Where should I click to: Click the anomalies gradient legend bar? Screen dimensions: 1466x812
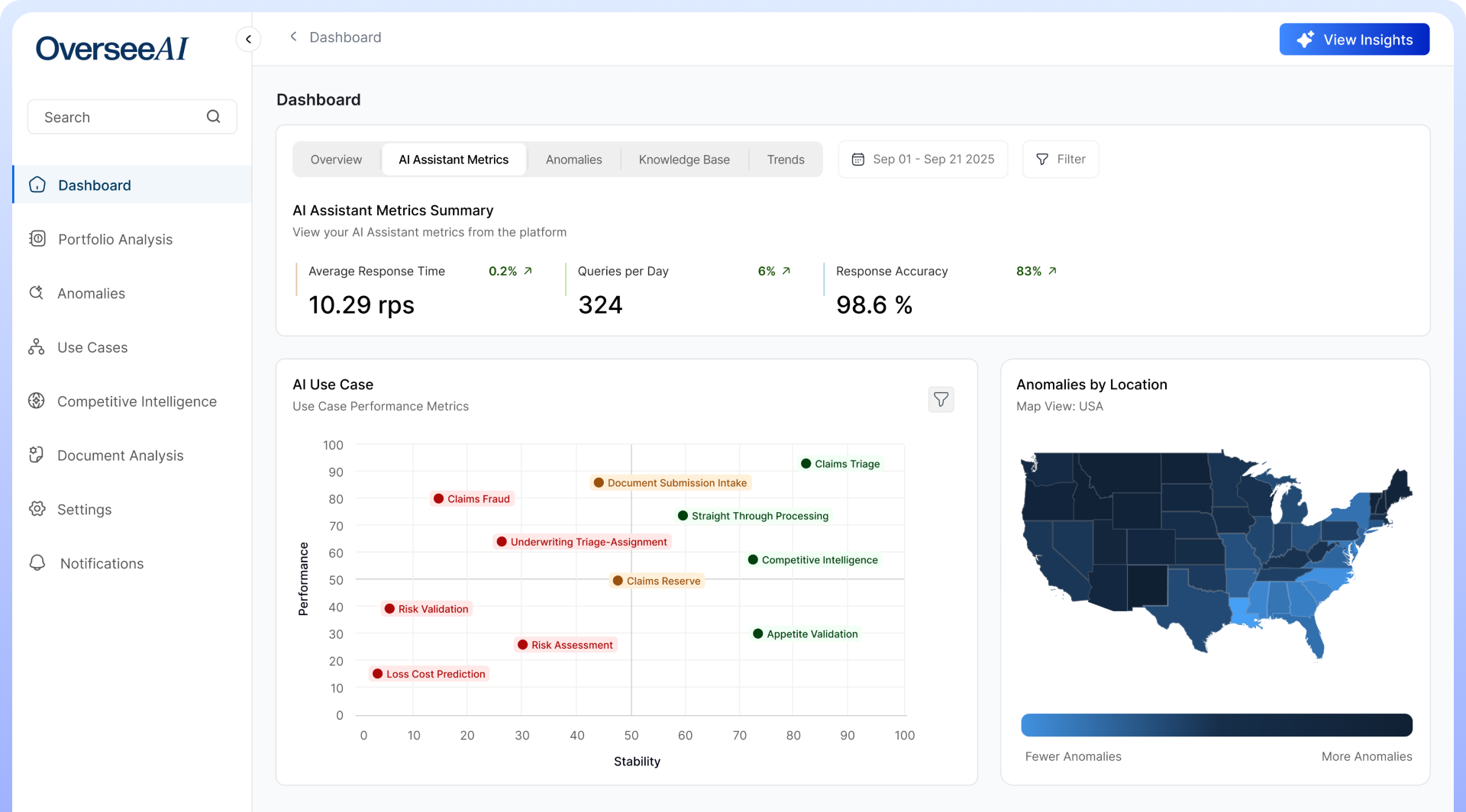pyautogui.click(x=1216, y=725)
